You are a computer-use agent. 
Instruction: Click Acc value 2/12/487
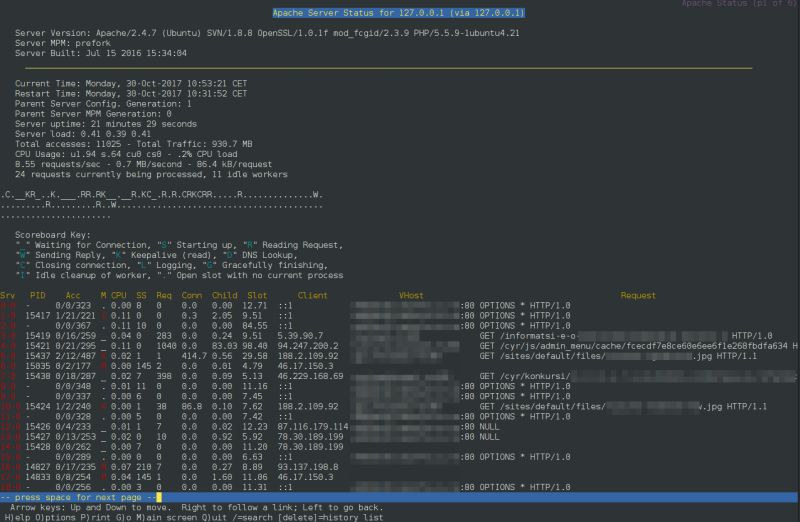click(76, 356)
